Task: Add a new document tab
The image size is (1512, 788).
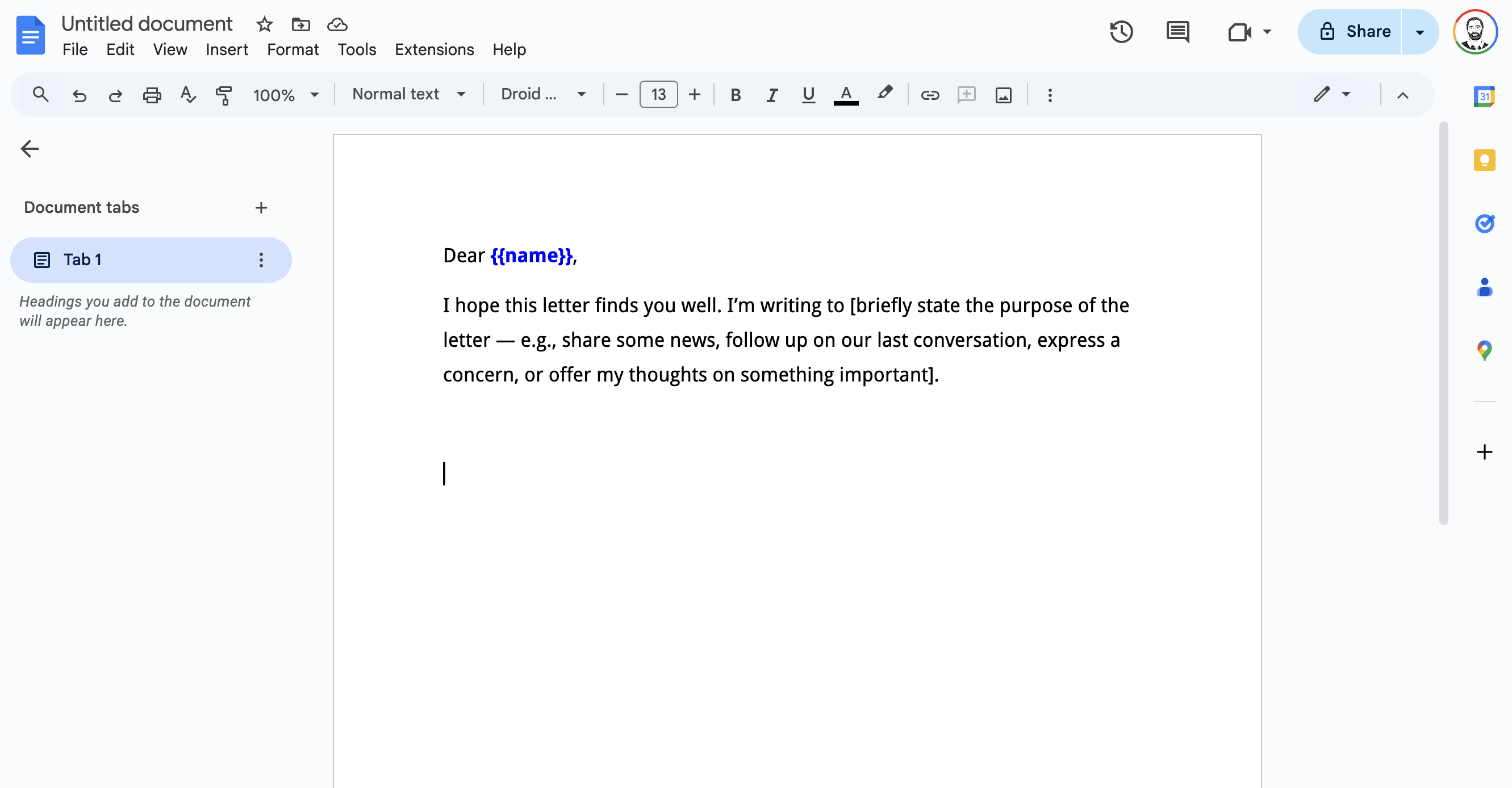Action: click(261, 207)
